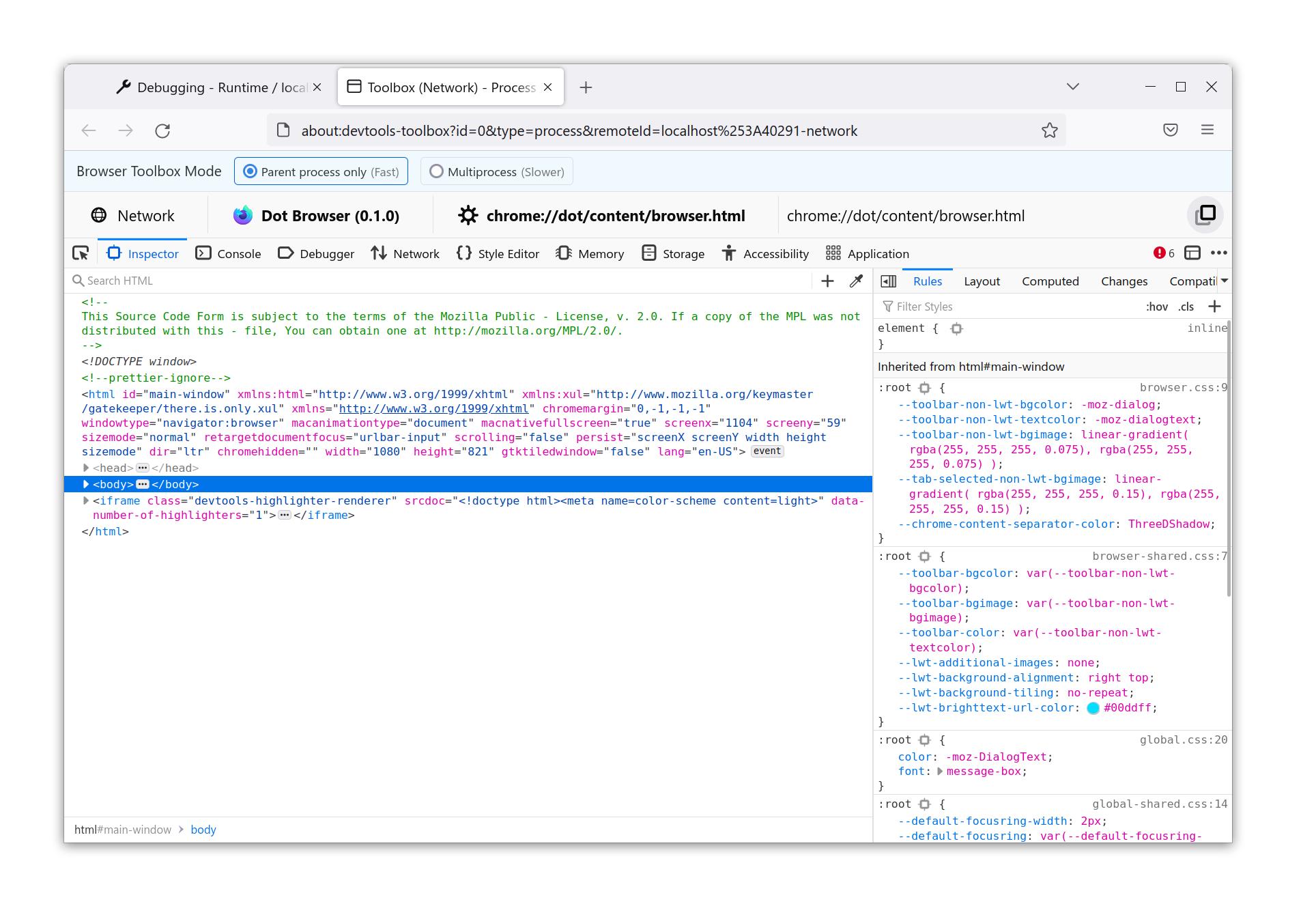The image size is (1316, 904).
Task: Show more sidebar tabs dropdown arrow
Action: [1225, 281]
